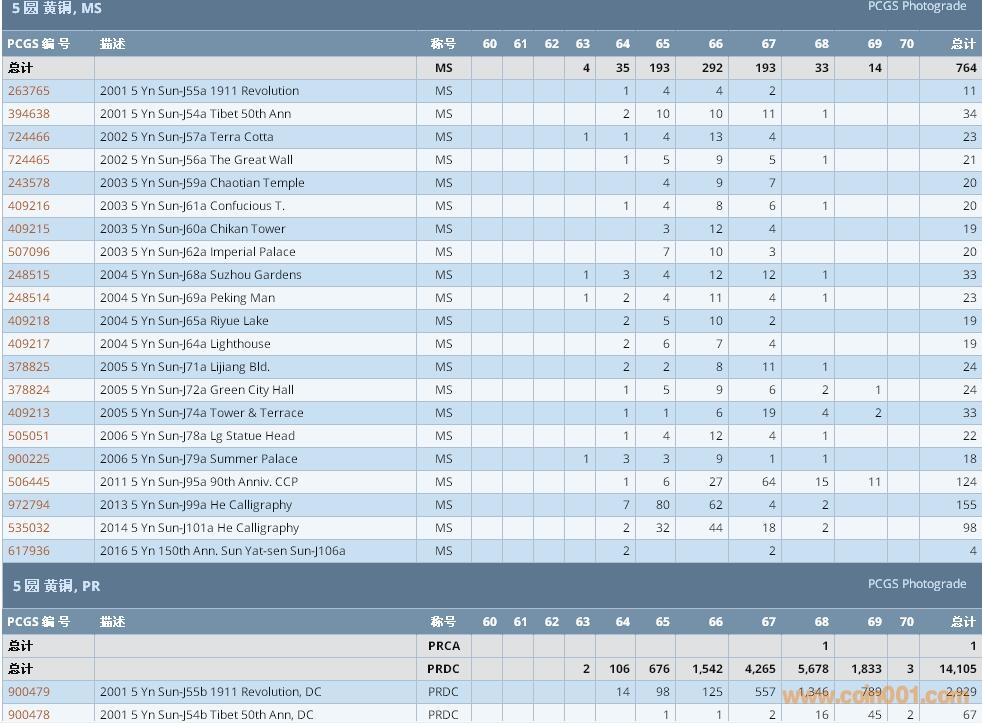The height and width of the screenshot is (723, 982).
Task: Open coin number 724466 Terra Cotta
Action: [x=28, y=137]
